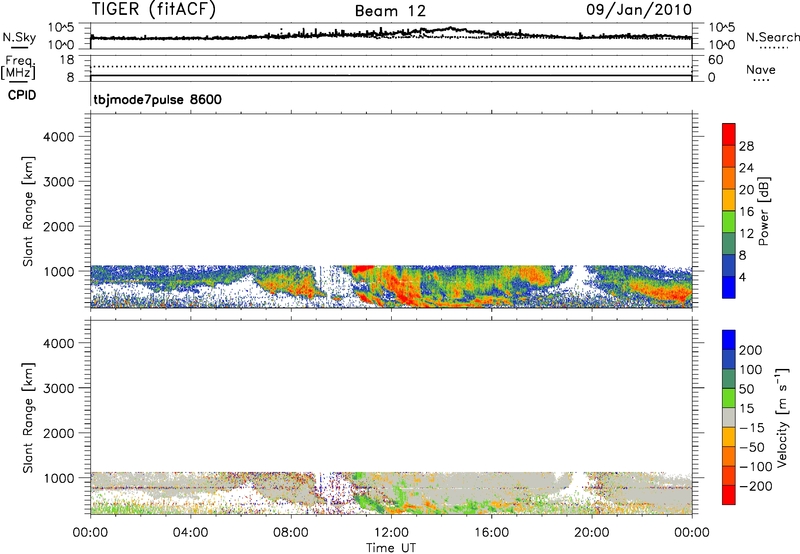This screenshot has width=800, height=554.
Task: Click the 'N.Sky' label
Action: click(19, 37)
